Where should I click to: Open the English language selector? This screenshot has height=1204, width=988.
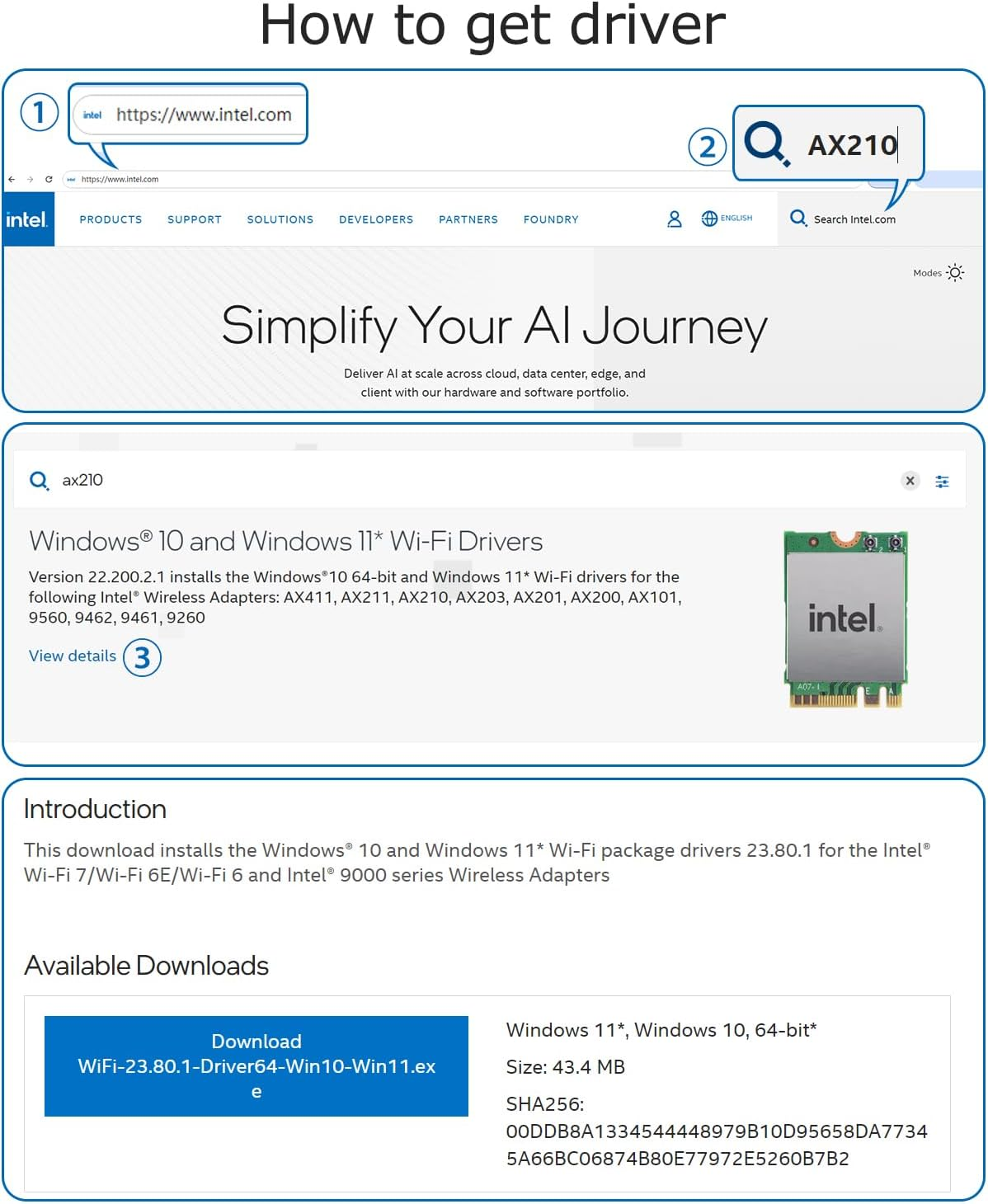[x=727, y=219]
